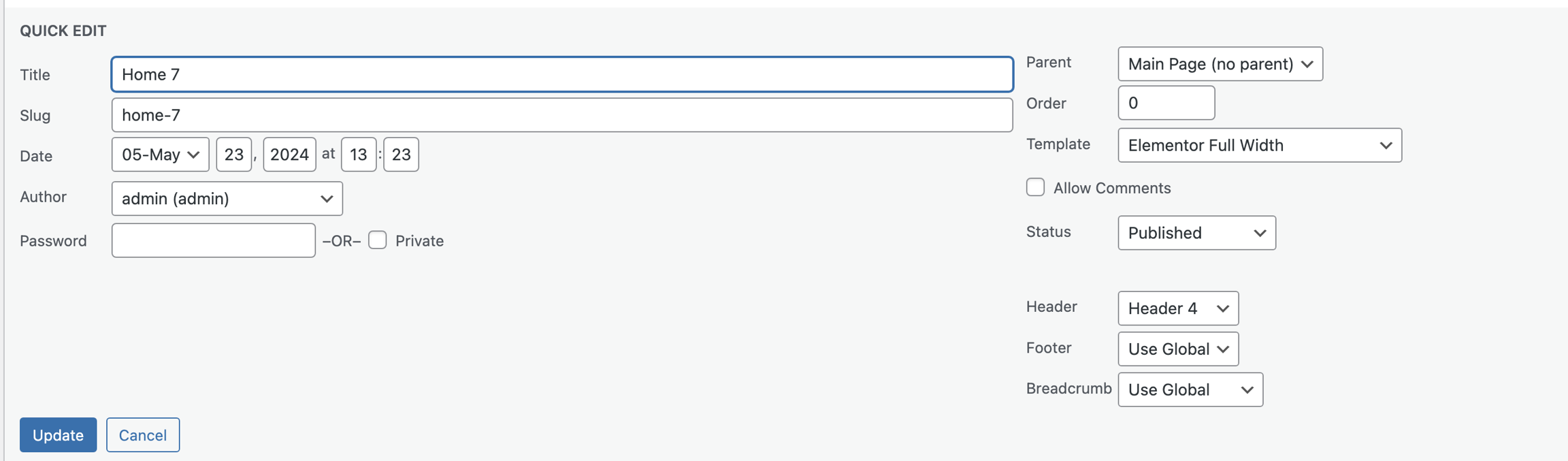Screen dimensions: 1568x461
Task: Expand the Template dropdown
Action: [x=1259, y=145]
